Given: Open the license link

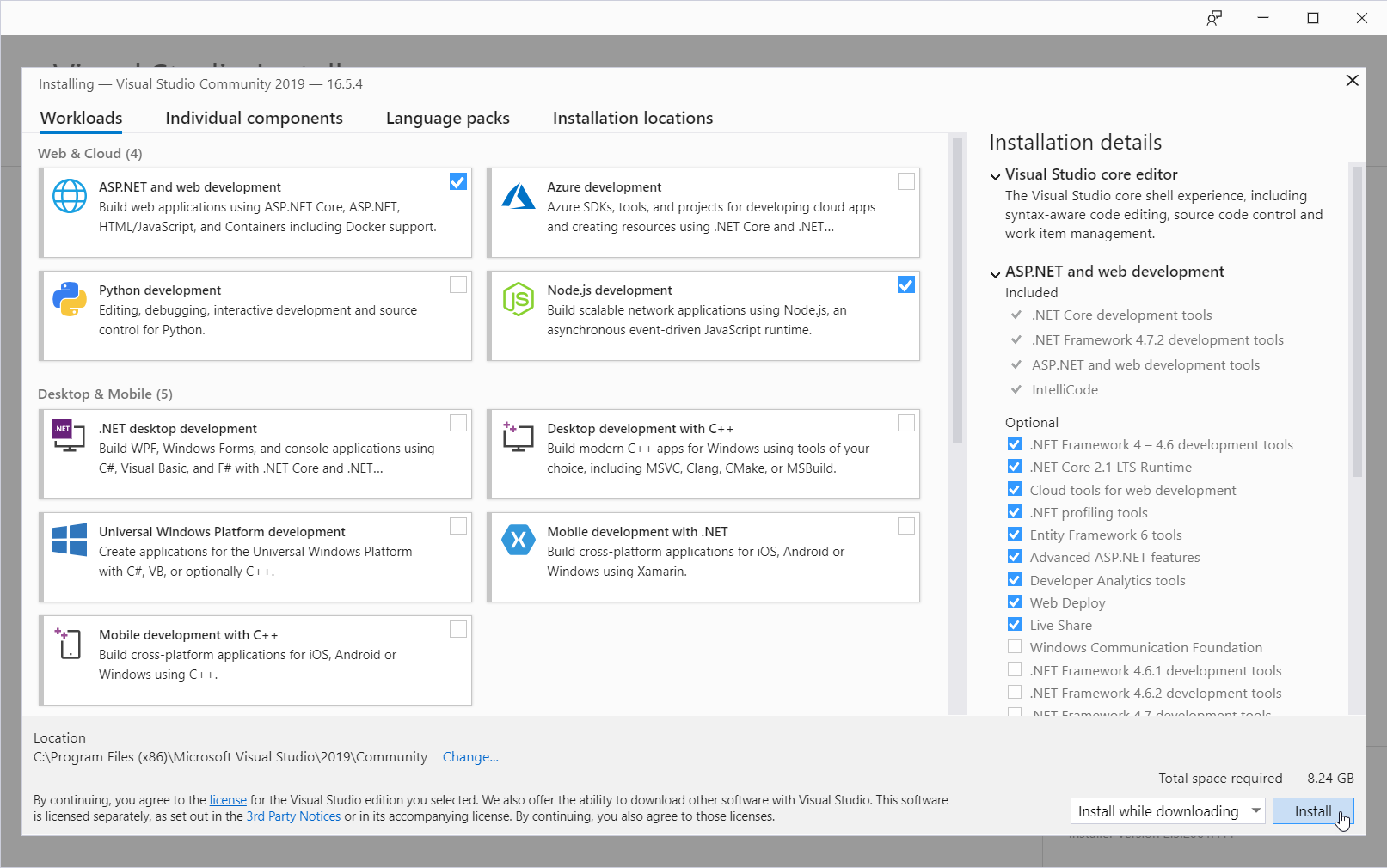Looking at the screenshot, I should pos(228,800).
